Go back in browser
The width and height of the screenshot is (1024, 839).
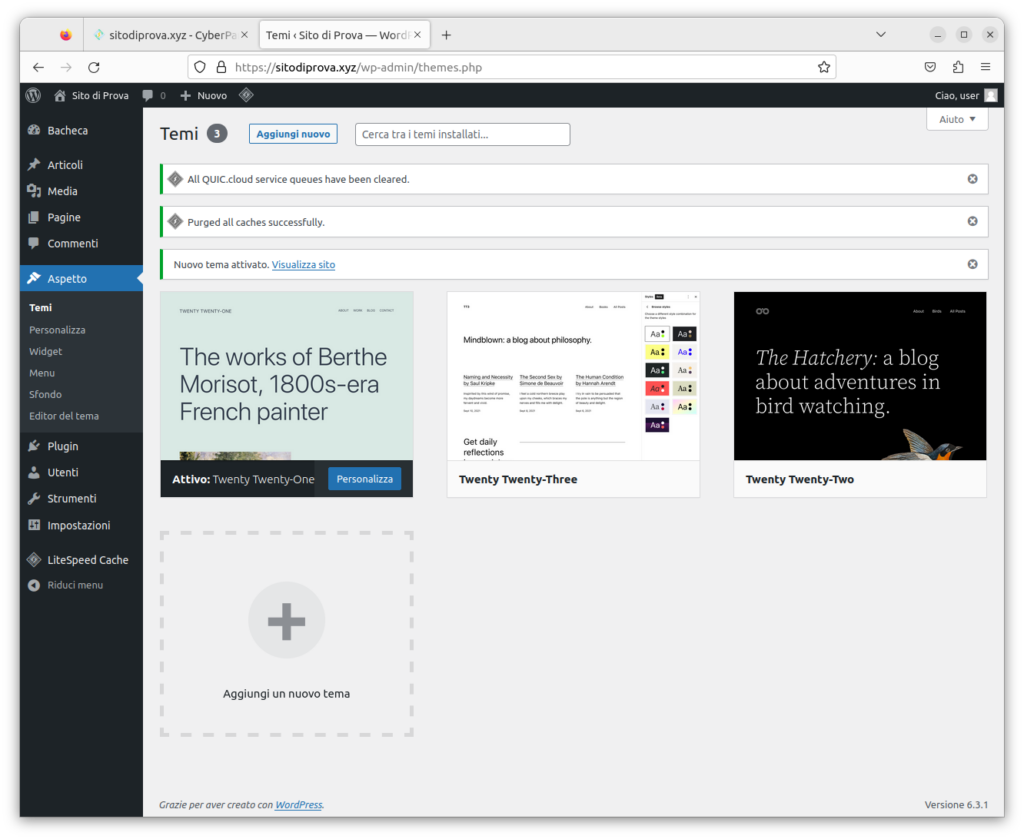pyautogui.click(x=39, y=67)
